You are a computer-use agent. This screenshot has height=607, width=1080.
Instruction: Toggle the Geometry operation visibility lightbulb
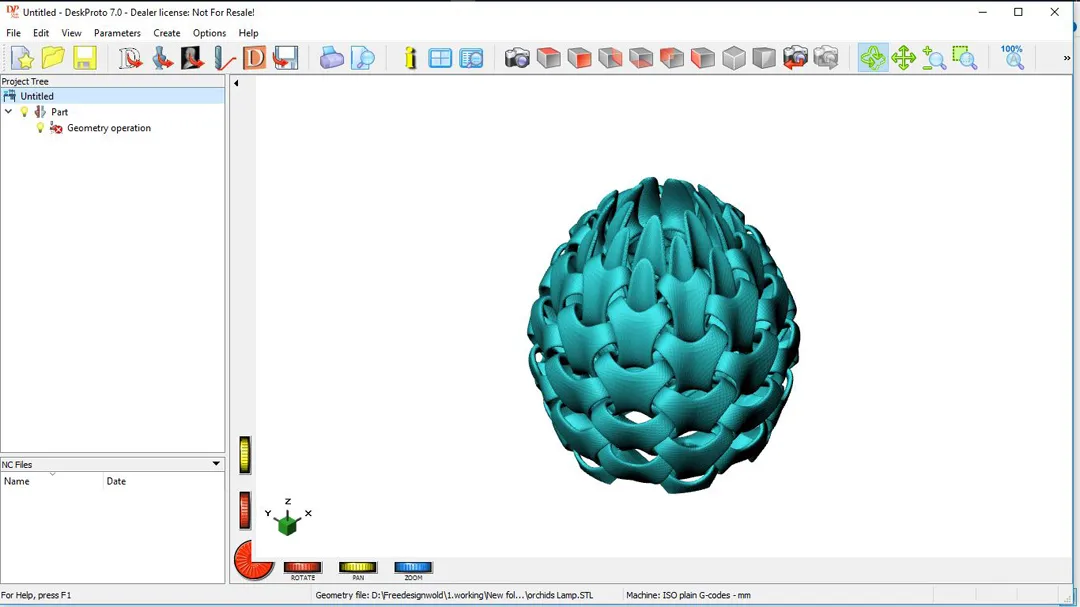click(40, 128)
